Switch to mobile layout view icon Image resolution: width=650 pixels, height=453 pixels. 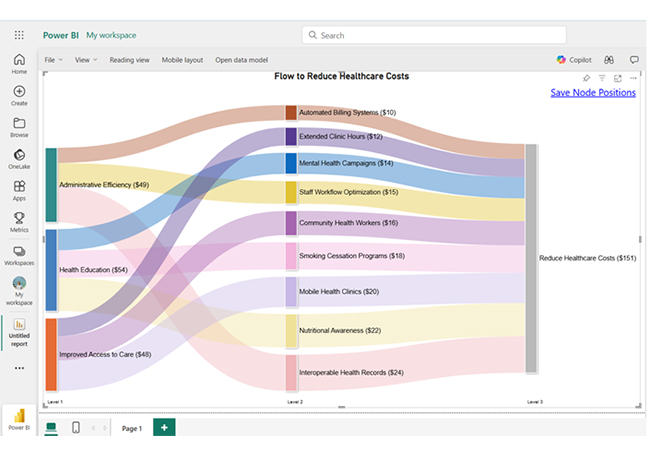click(76, 428)
